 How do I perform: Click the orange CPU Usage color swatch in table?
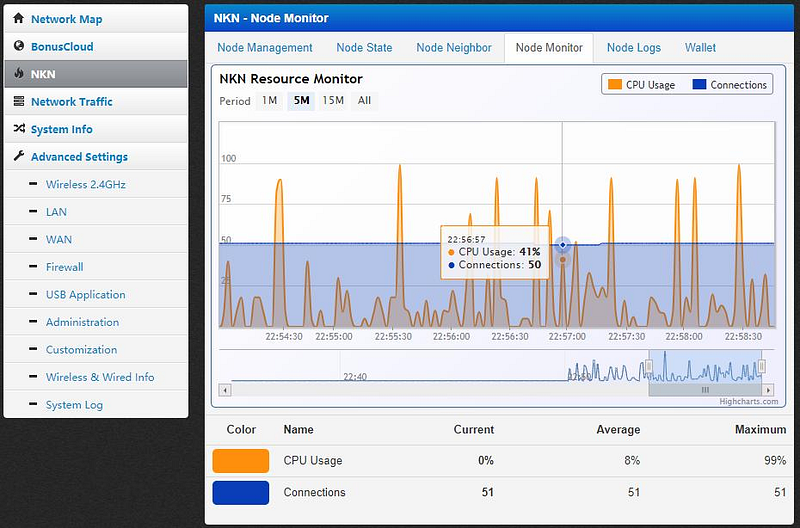pyautogui.click(x=241, y=461)
